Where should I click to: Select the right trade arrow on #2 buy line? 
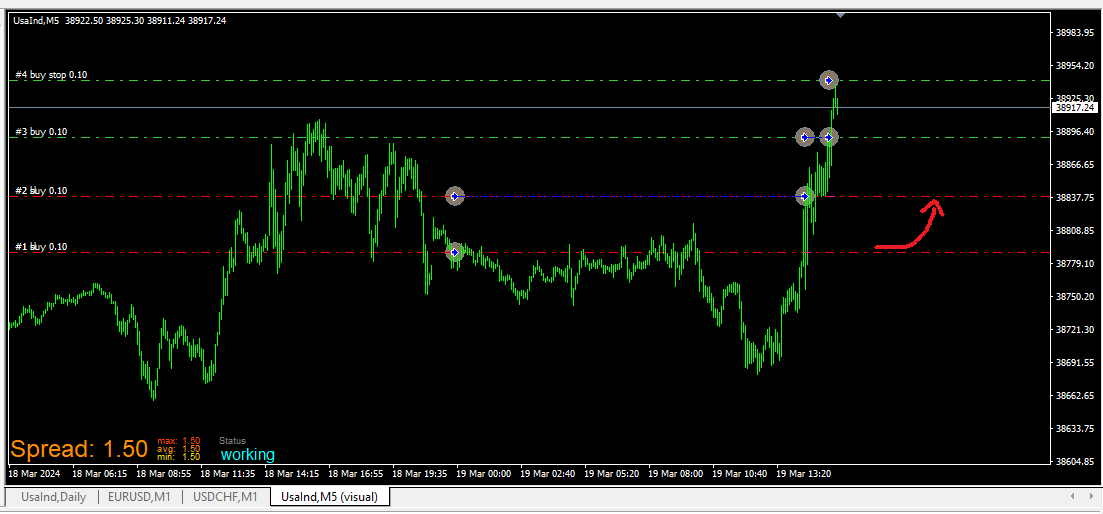pos(805,196)
